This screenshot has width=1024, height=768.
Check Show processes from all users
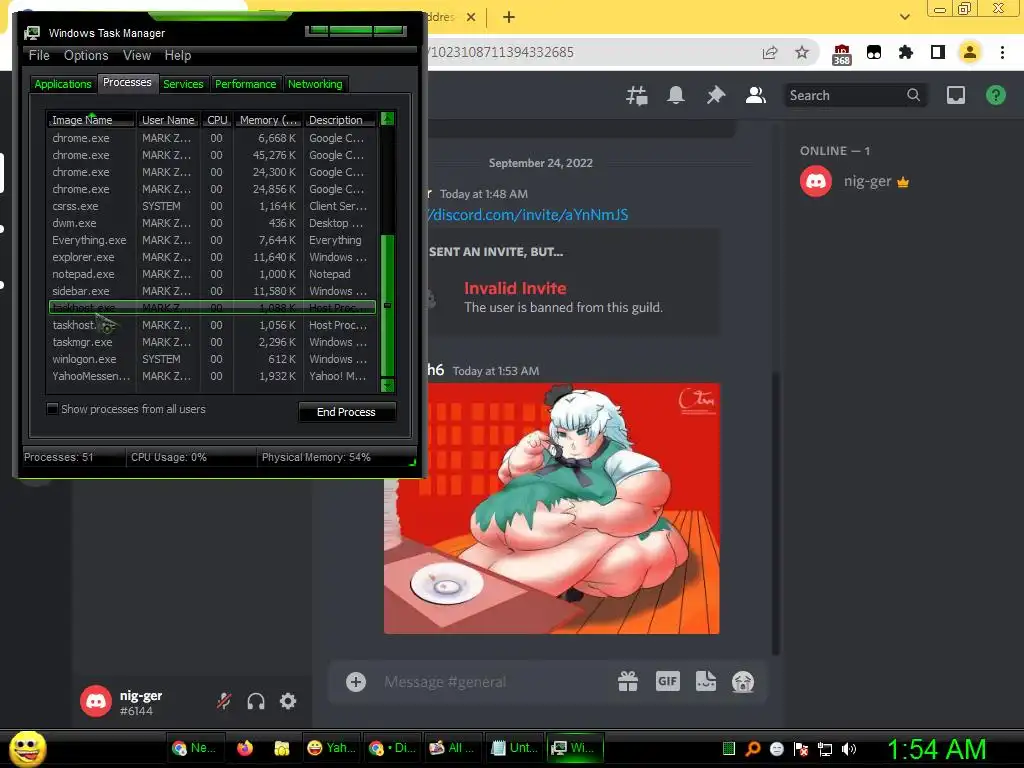(52, 409)
